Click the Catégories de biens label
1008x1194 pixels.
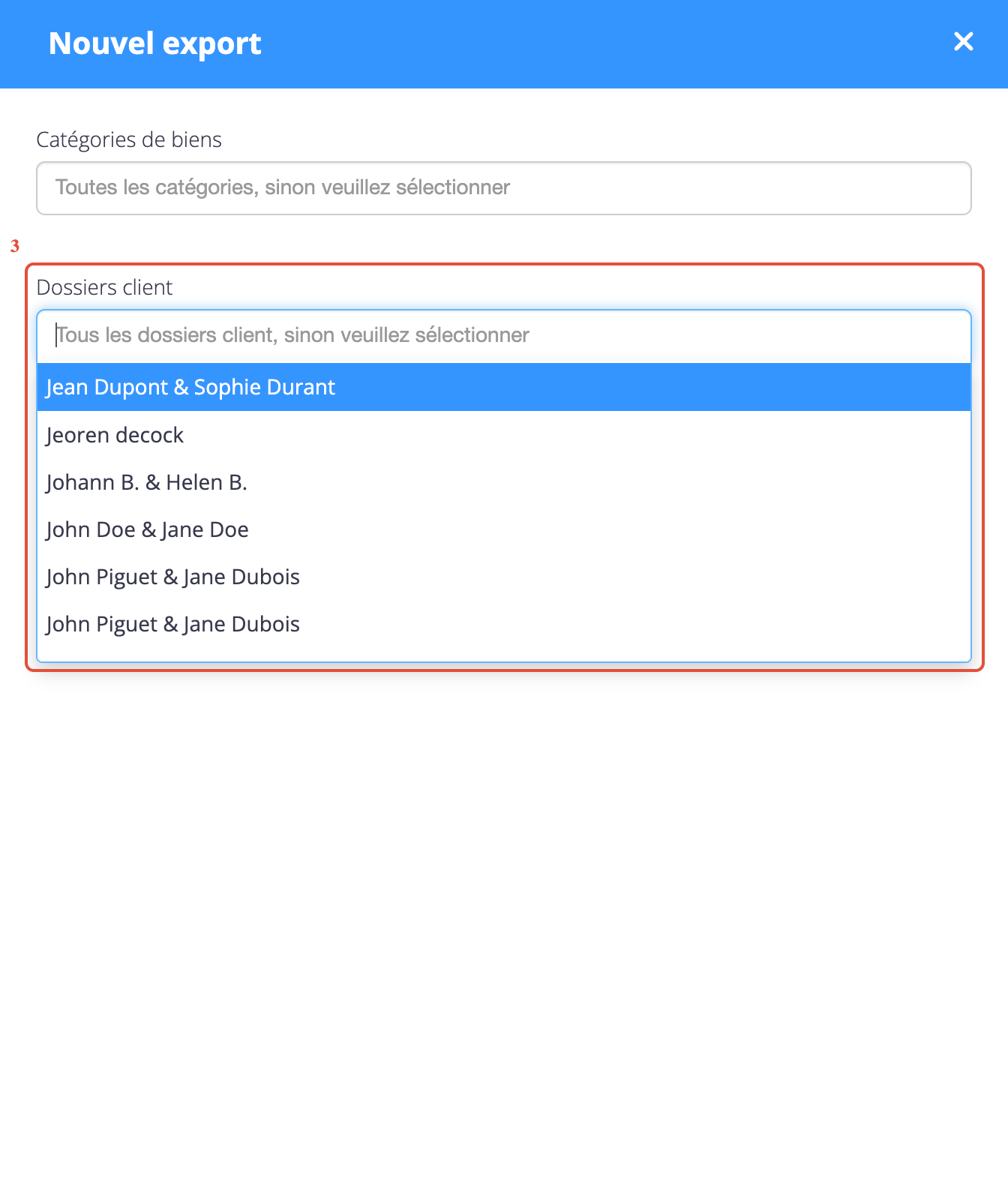click(x=129, y=139)
